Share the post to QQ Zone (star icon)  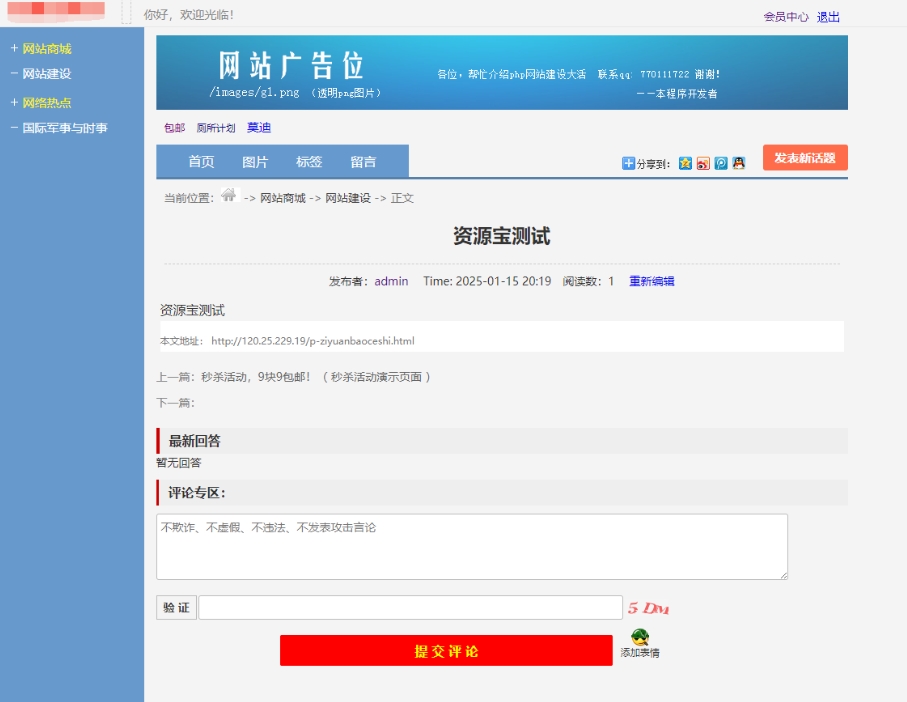click(x=685, y=163)
